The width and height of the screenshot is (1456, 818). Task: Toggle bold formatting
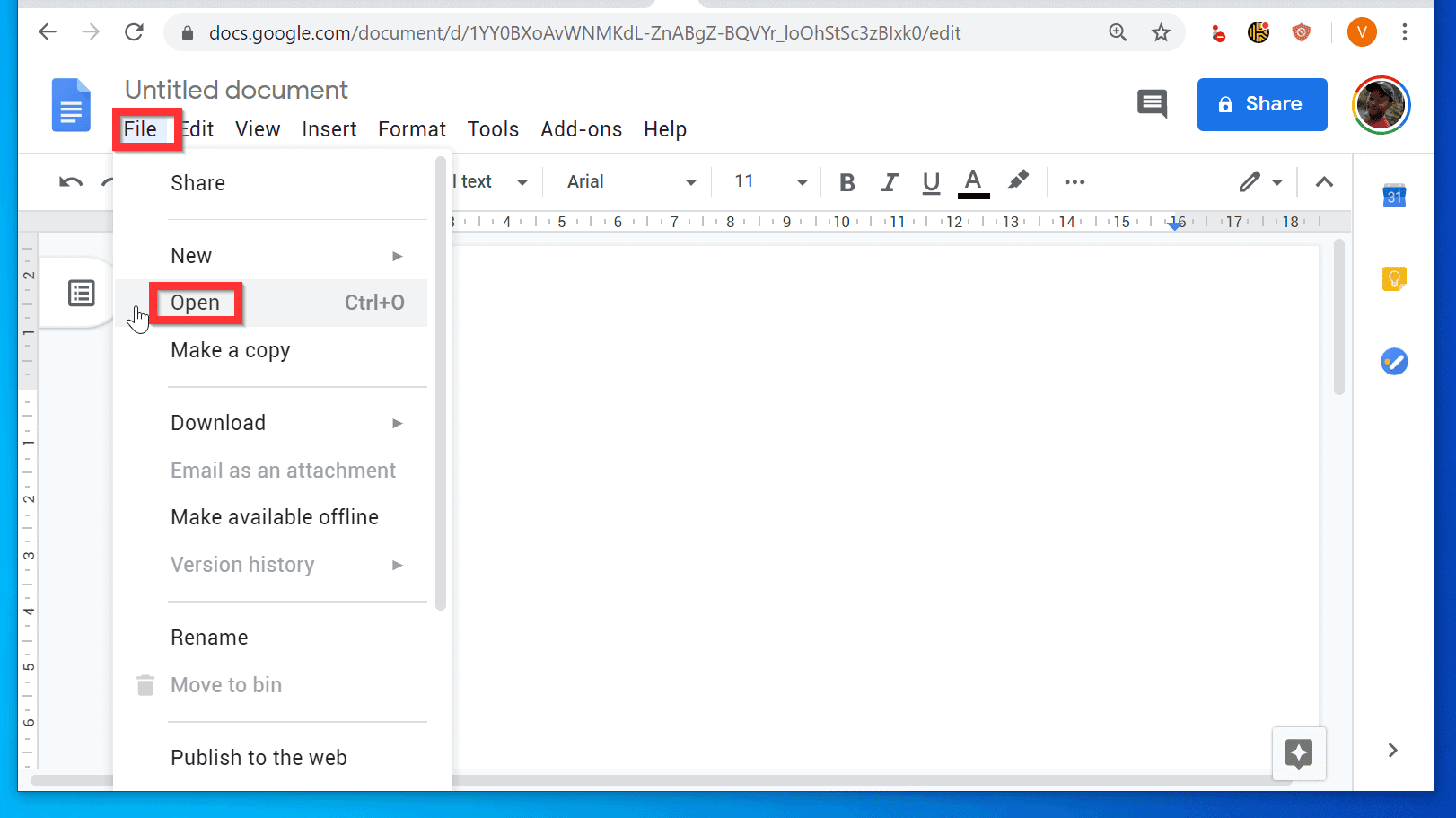point(846,181)
